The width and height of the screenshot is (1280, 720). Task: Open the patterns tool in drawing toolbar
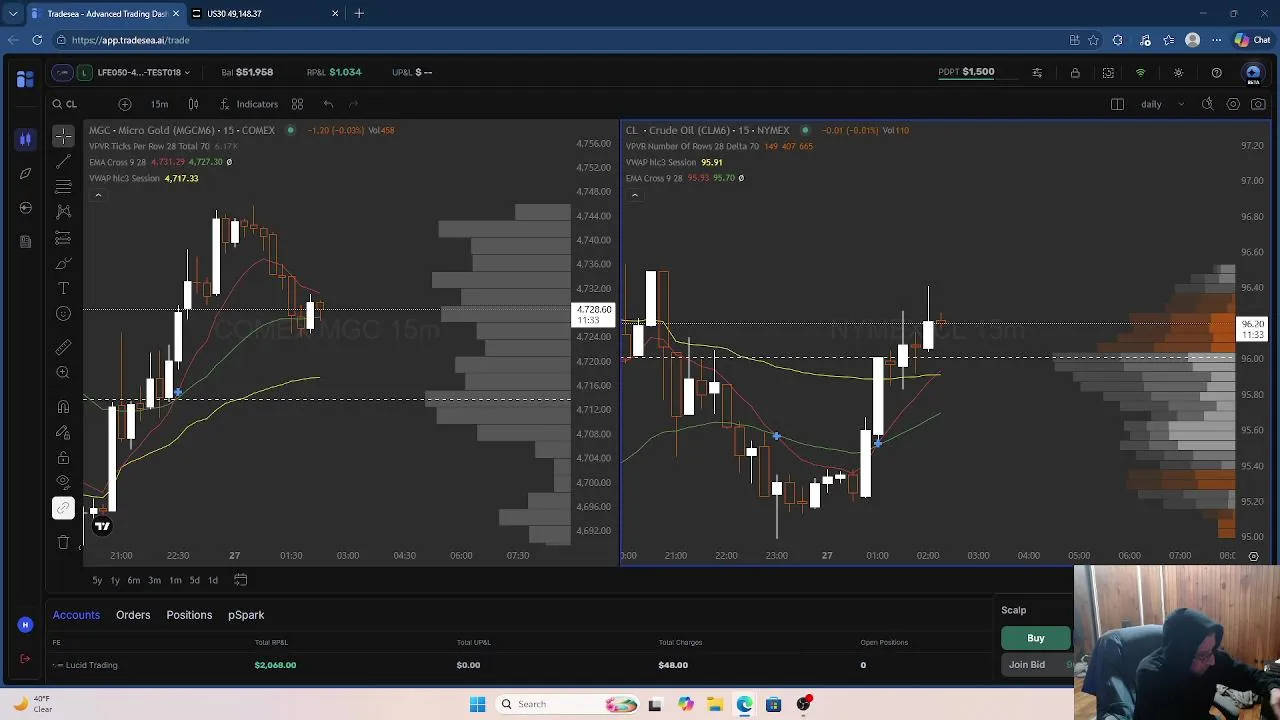[63, 211]
